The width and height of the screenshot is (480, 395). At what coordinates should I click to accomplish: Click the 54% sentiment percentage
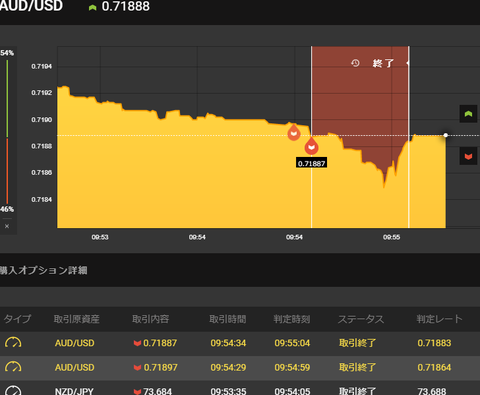7,53
